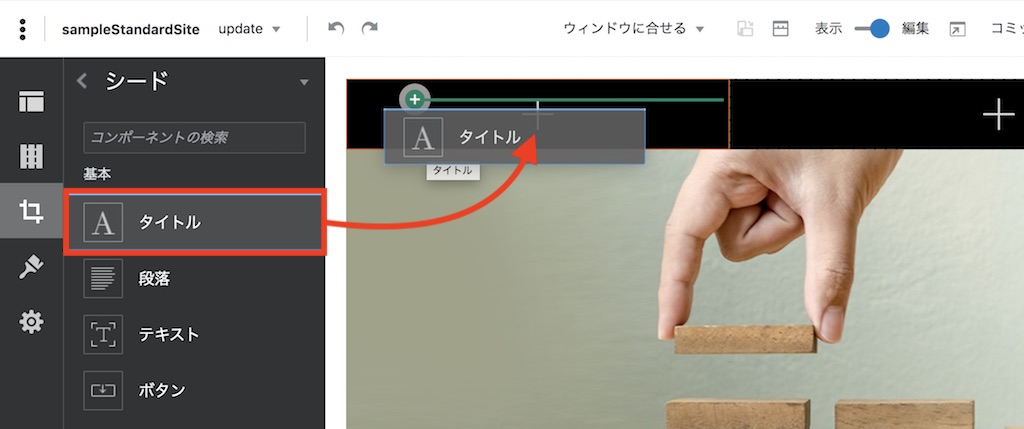Expand the シード panel dropdown arrow
The width and height of the screenshot is (1024, 429).
point(304,82)
